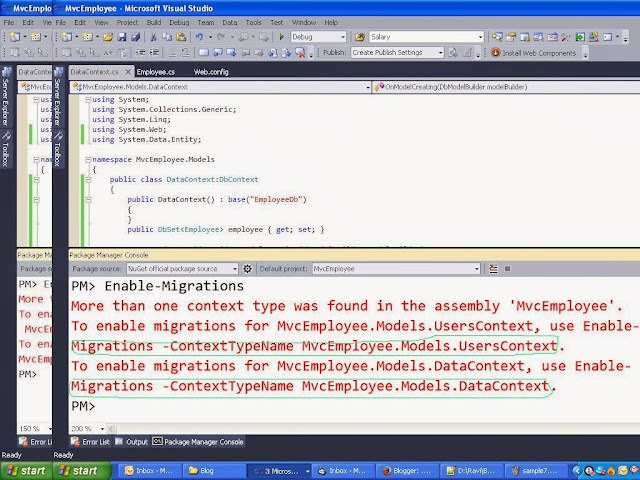This screenshot has width=640, height=480.
Task: Open the Undo history dropdown arrow
Action: pos(210,37)
